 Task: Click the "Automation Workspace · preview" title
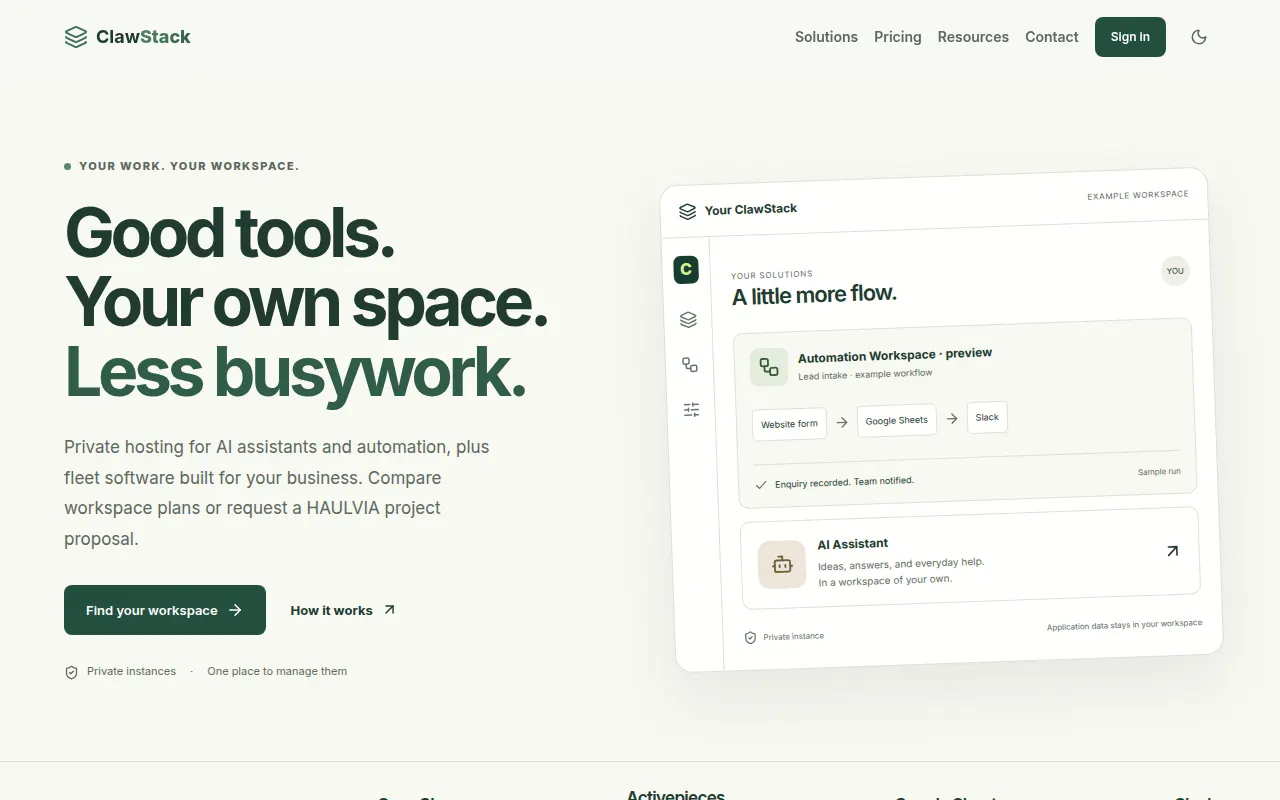[x=895, y=355]
